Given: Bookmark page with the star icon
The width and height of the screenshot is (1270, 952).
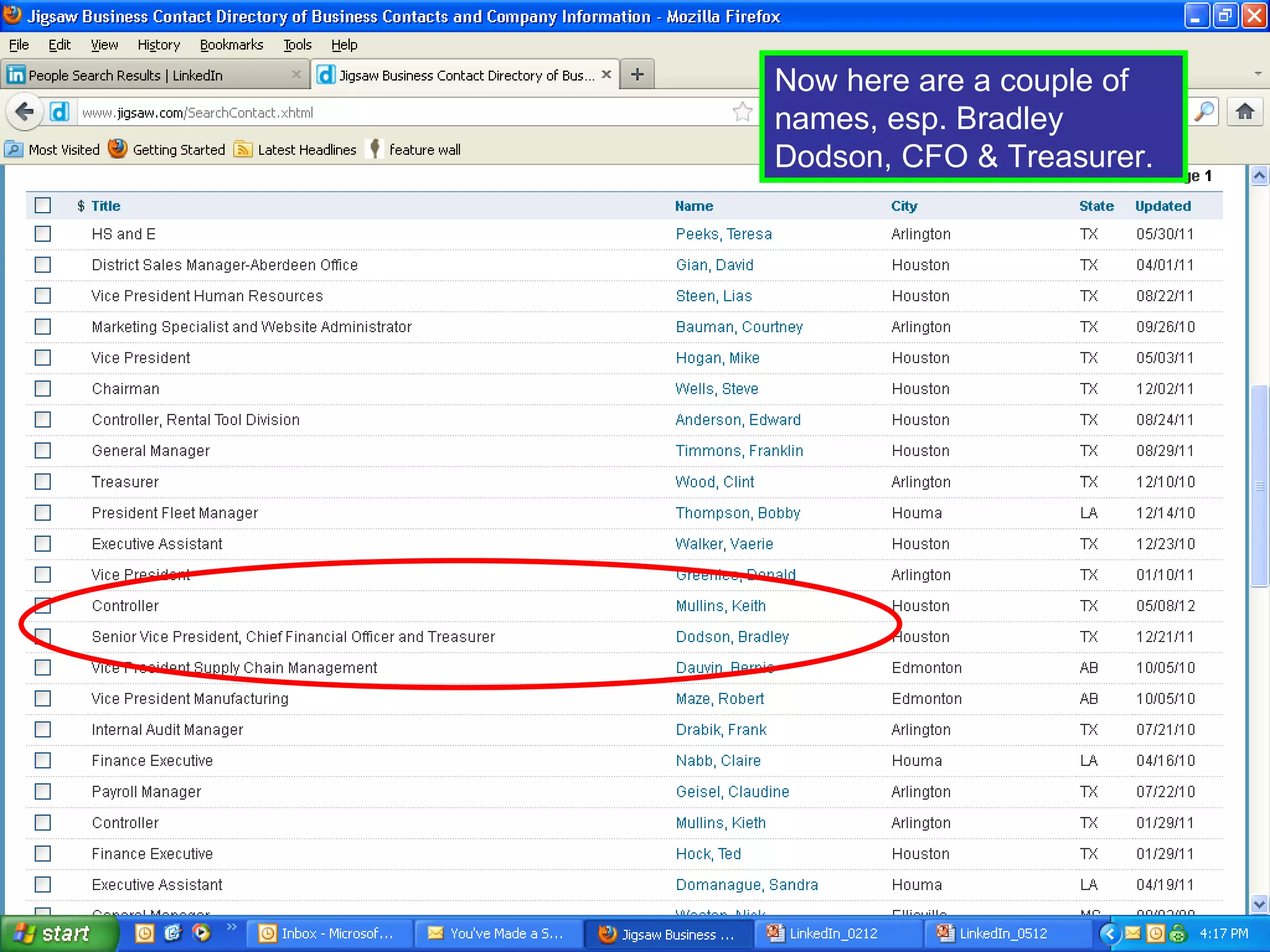Looking at the screenshot, I should pyautogui.click(x=742, y=112).
